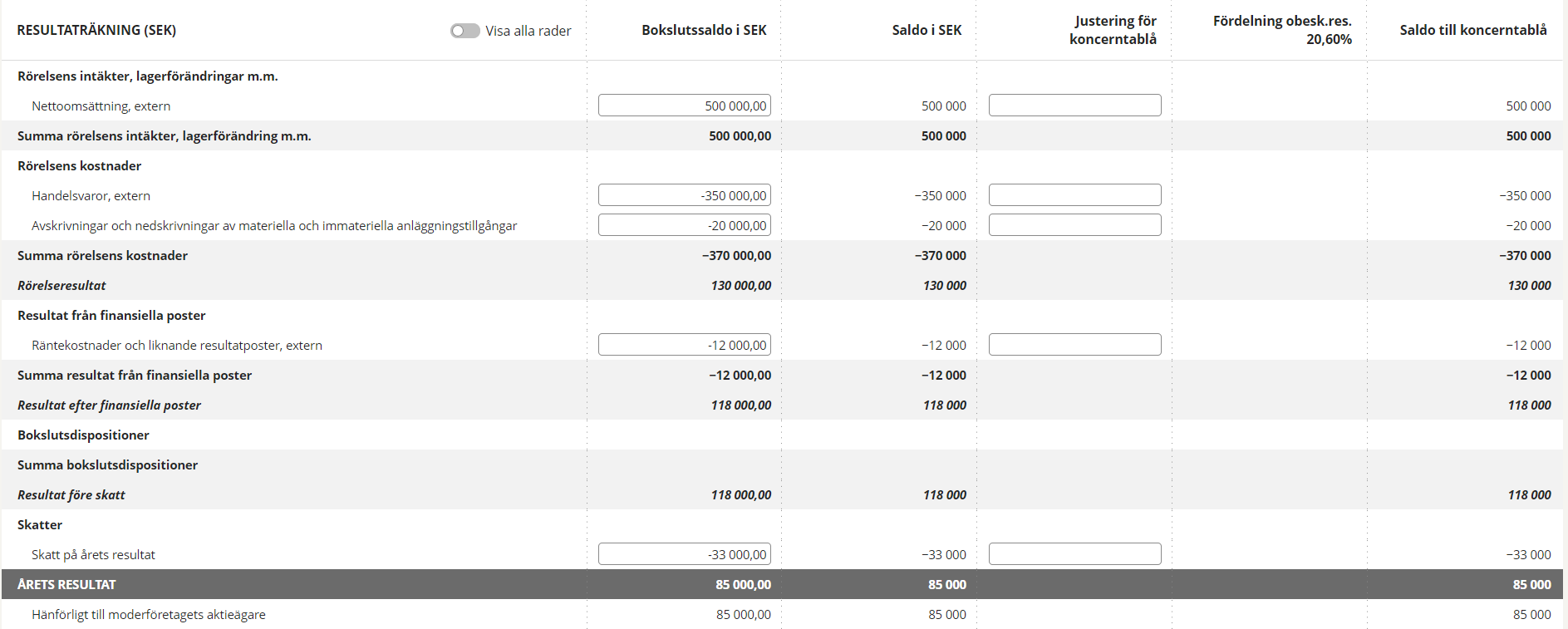Click the Bokslutsdispositioner section heading
This screenshot has width=1568, height=629.
pyautogui.click(x=83, y=435)
